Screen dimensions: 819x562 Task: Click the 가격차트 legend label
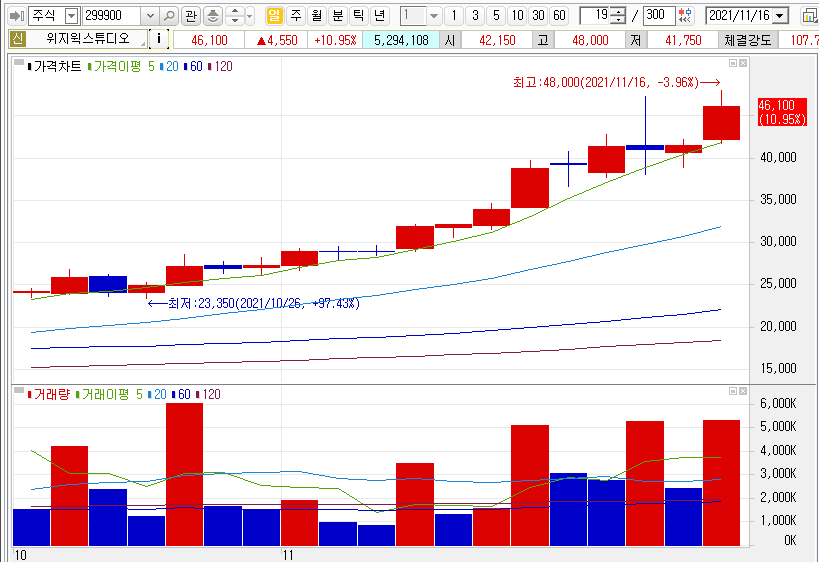(x=54, y=67)
